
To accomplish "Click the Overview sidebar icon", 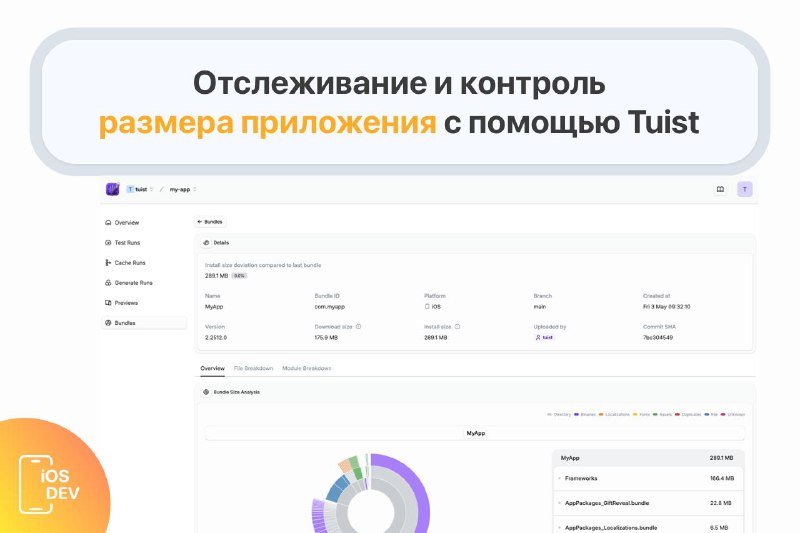I will click(x=108, y=222).
